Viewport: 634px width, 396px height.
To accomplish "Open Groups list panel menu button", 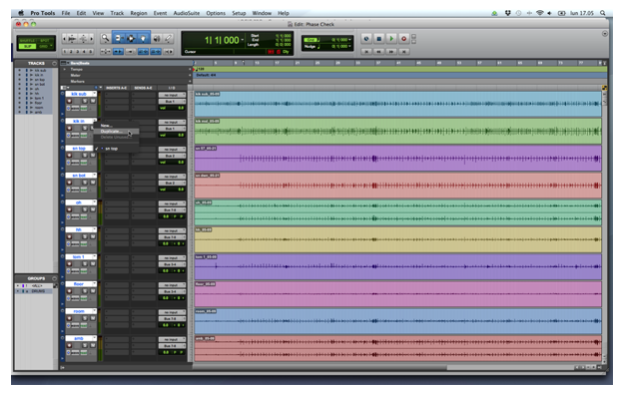I will pyautogui.click(x=54, y=279).
